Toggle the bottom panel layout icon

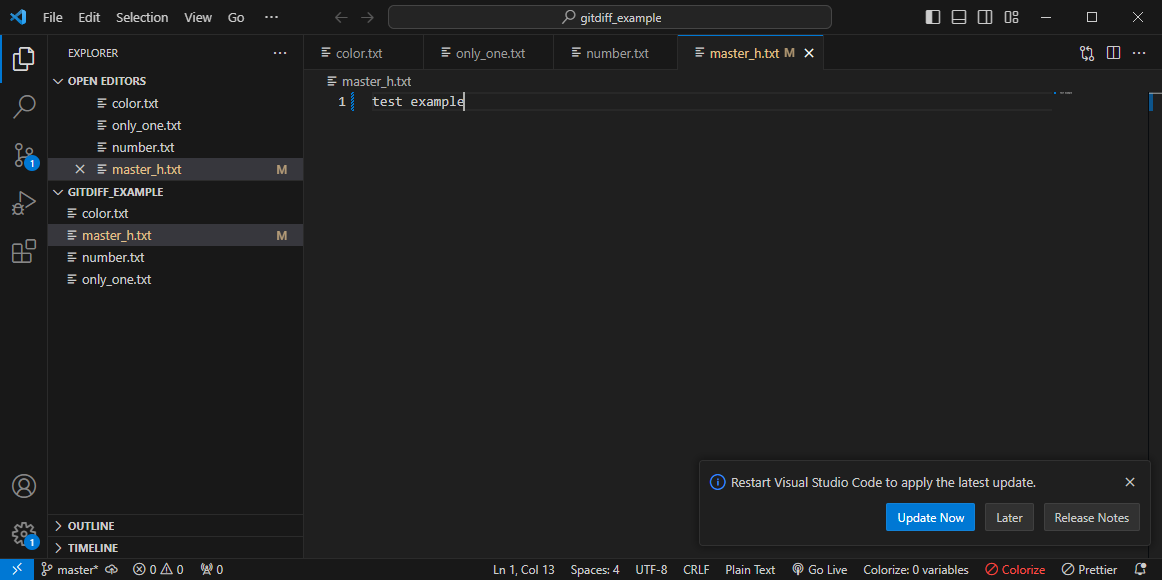point(959,17)
